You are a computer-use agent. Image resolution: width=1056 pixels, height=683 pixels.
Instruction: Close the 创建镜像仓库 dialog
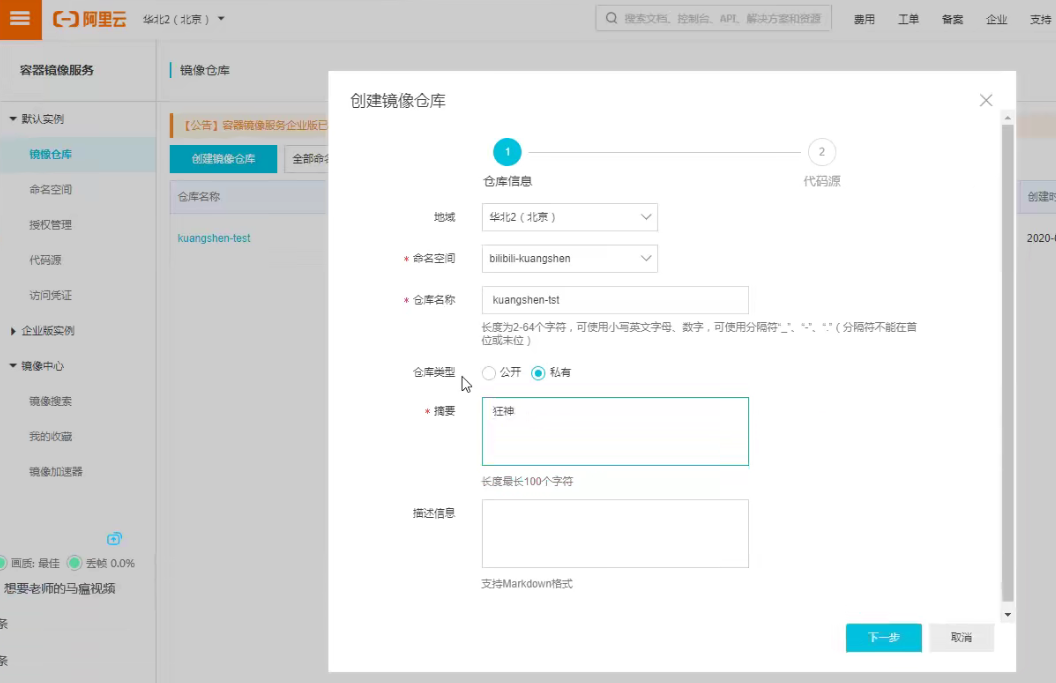pos(986,100)
